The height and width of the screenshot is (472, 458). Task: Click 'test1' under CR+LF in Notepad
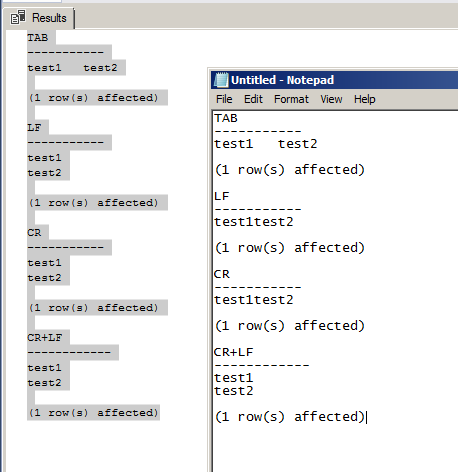[x=234, y=378]
